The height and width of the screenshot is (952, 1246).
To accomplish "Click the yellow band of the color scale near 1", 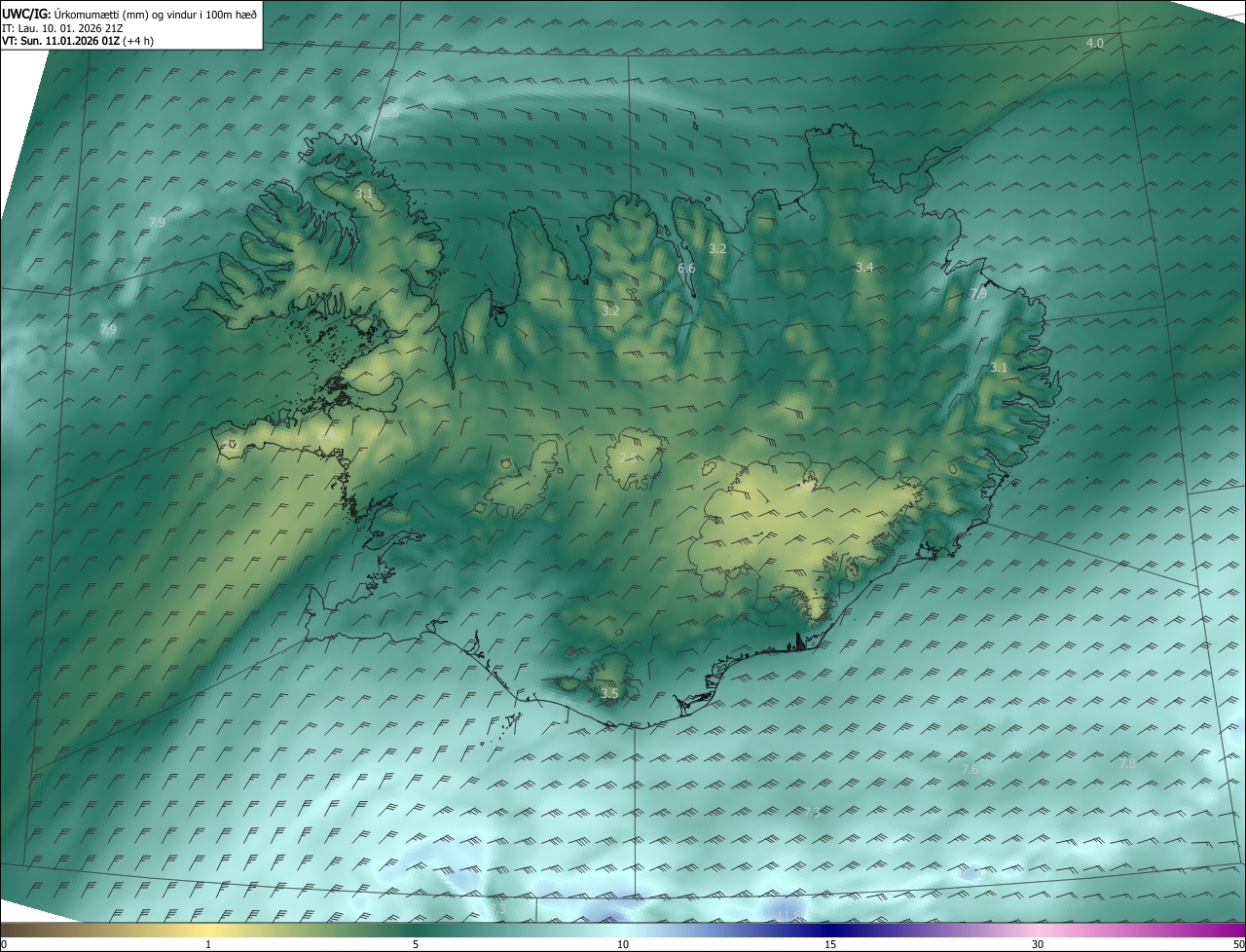I will coord(208,931).
